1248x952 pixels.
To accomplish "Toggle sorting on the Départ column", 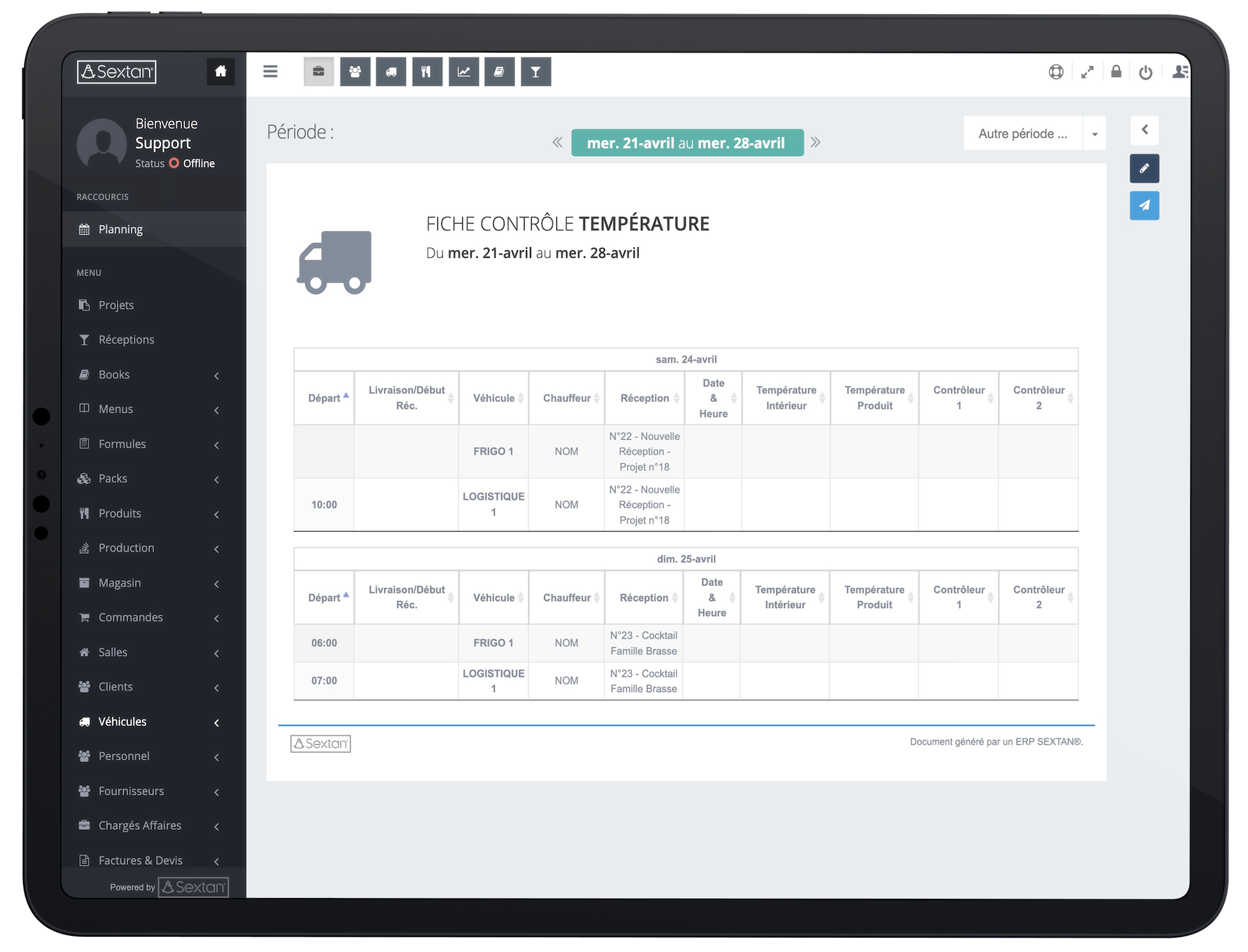I will click(x=326, y=398).
